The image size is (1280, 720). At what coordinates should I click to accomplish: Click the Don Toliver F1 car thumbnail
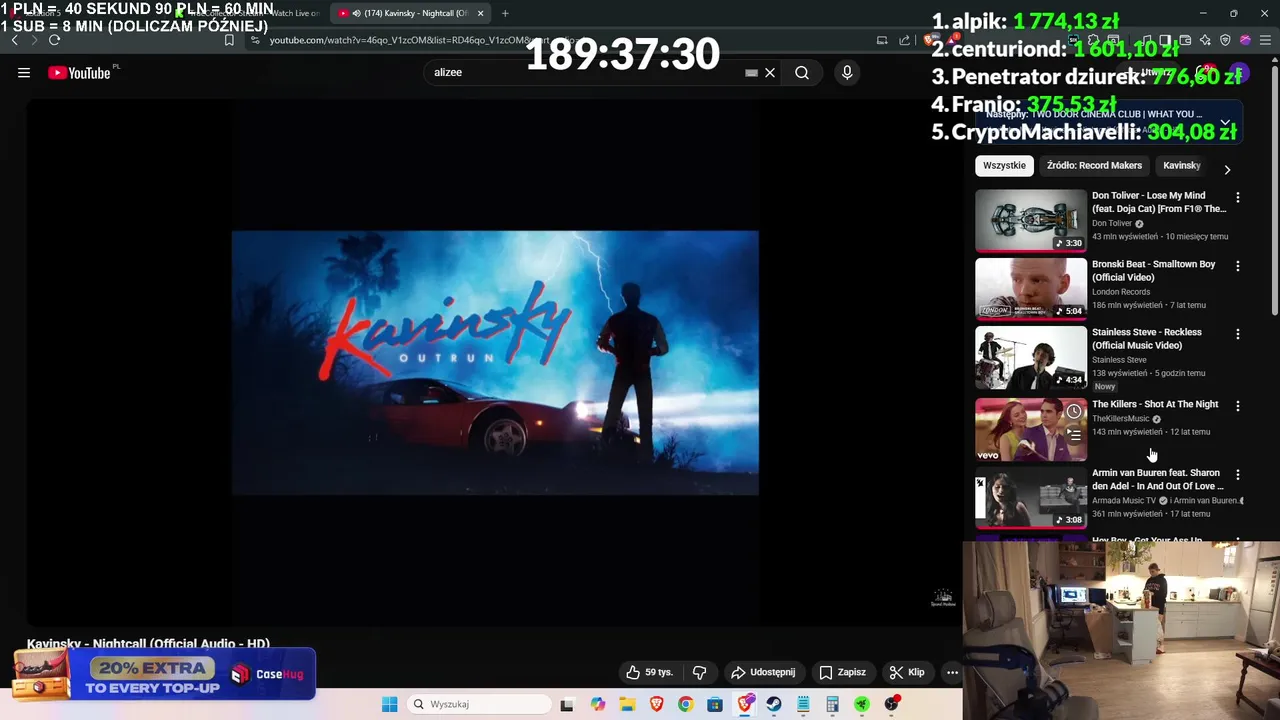1031,221
